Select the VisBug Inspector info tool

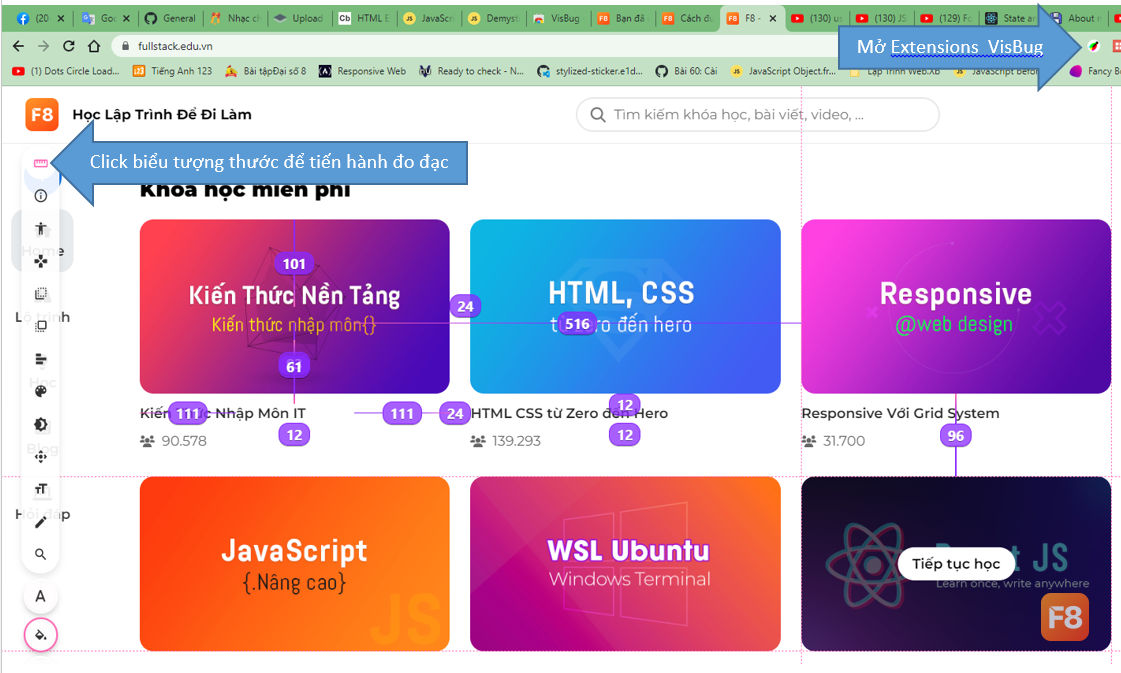pyautogui.click(x=41, y=196)
